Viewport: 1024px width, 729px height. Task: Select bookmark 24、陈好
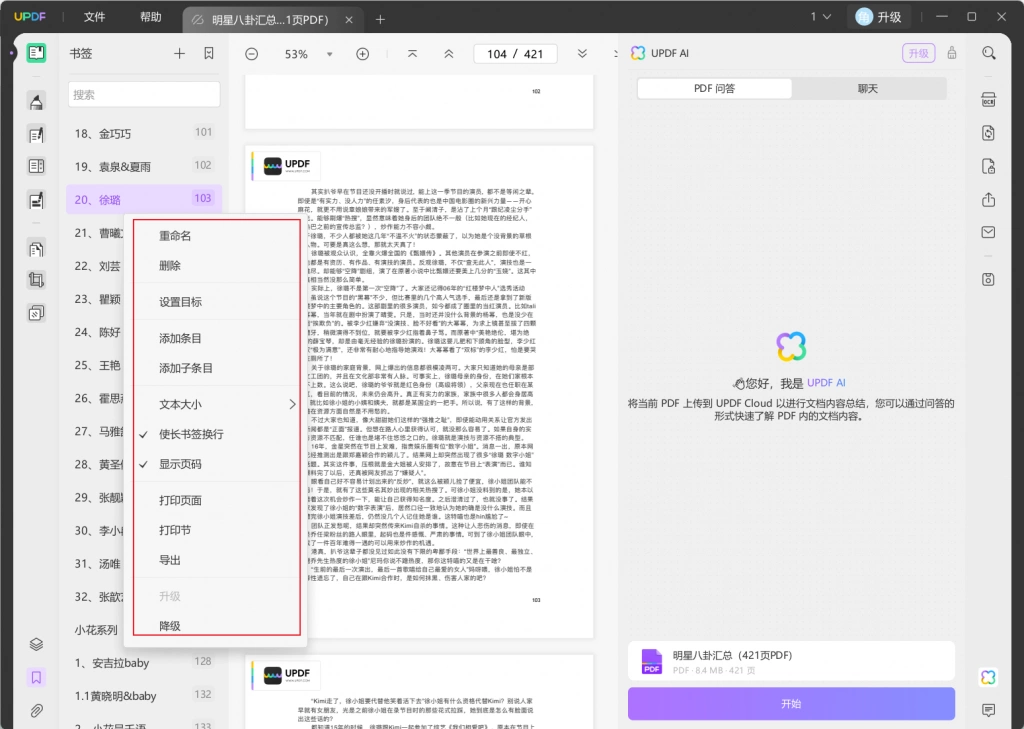tap(97, 332)
